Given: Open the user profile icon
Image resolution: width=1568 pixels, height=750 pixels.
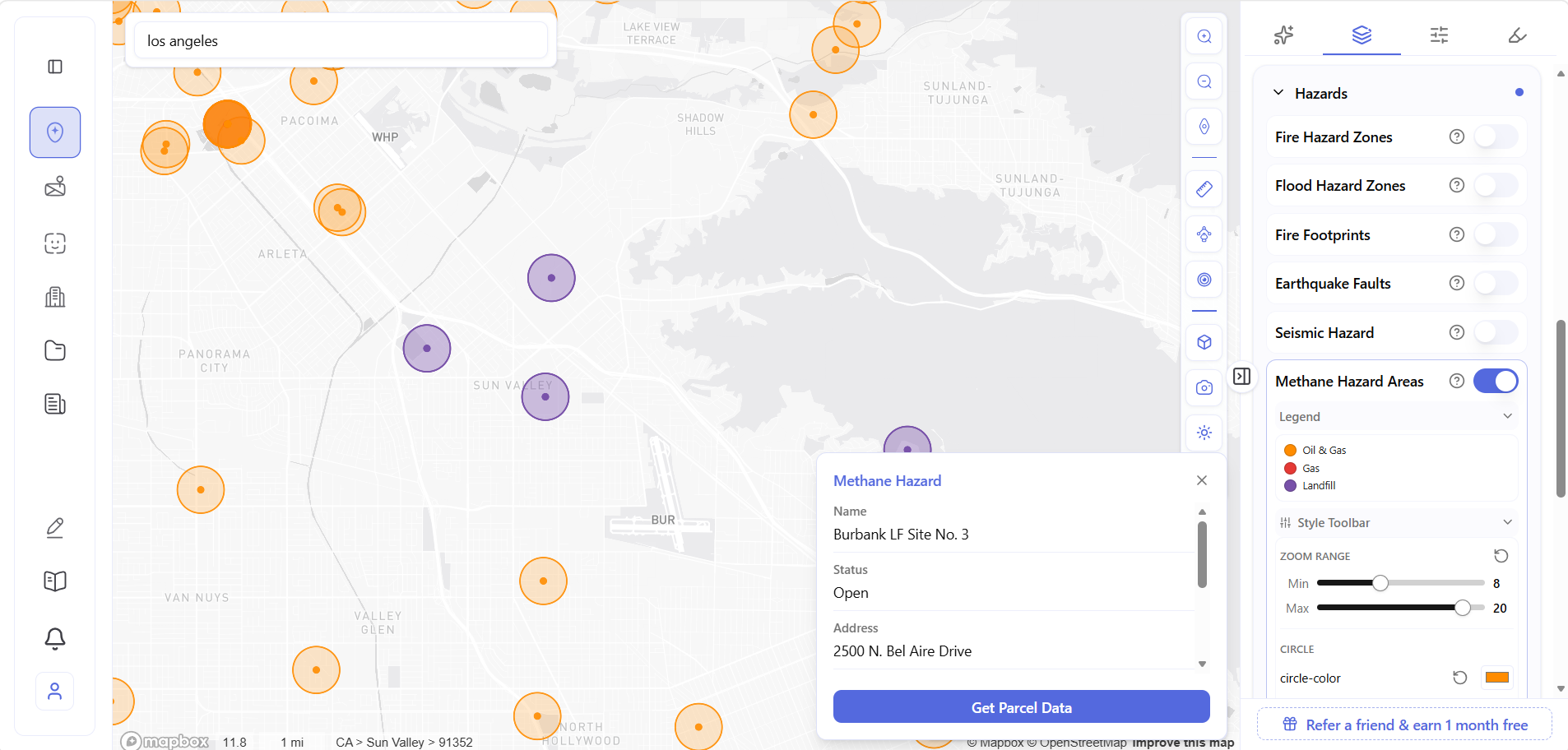Looking at the screenshot, I should (55, 692).
